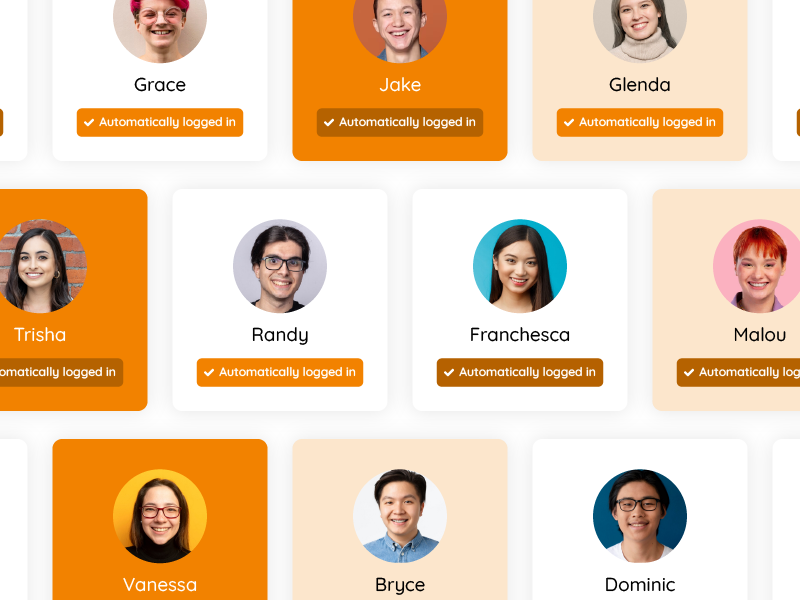
Task: Click checkmark icon on Glenda's badge
Action: pyautogui.click(x=569, y=122)
